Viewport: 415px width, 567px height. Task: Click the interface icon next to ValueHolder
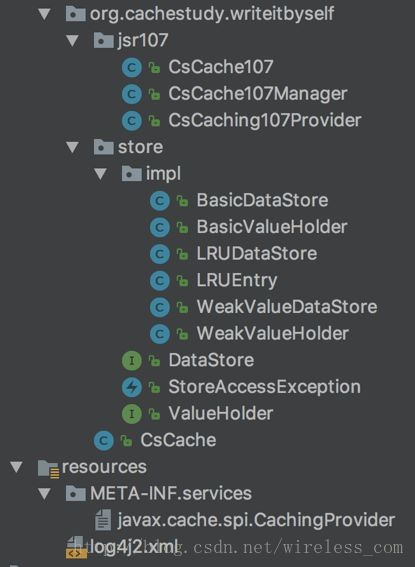(131, 414)
